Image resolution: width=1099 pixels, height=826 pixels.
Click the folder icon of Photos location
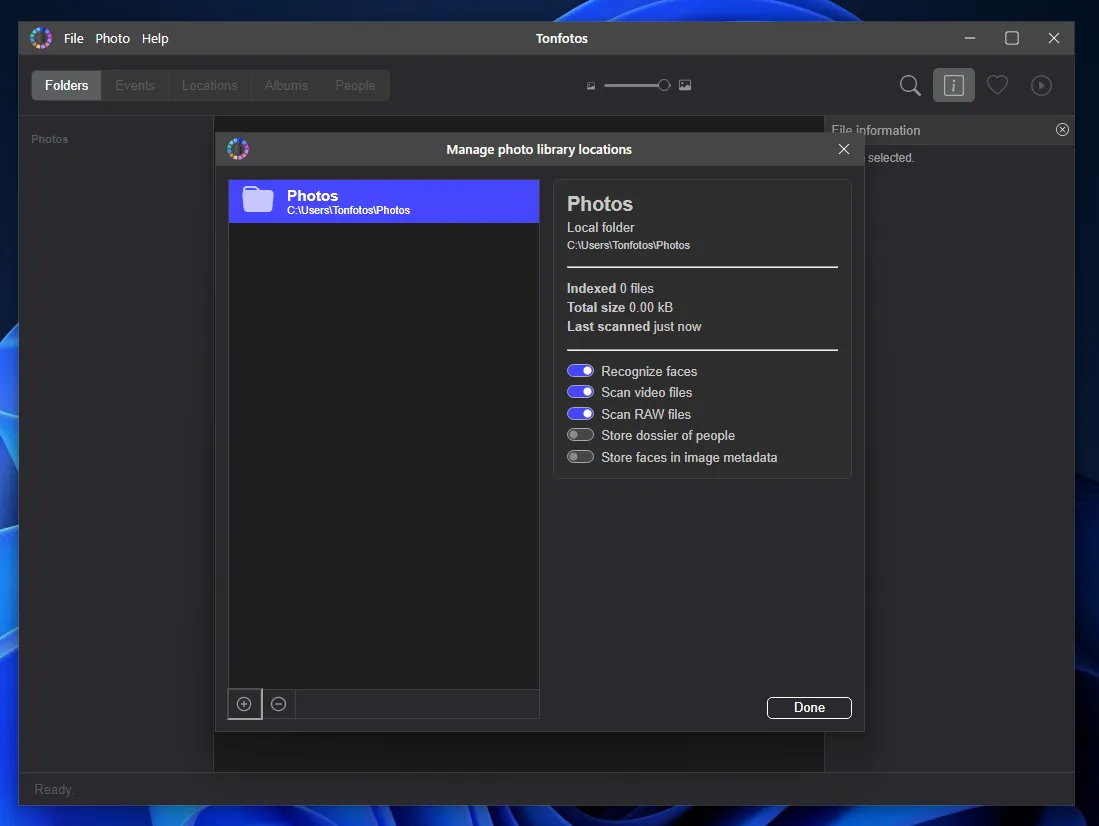pos(258,200)
